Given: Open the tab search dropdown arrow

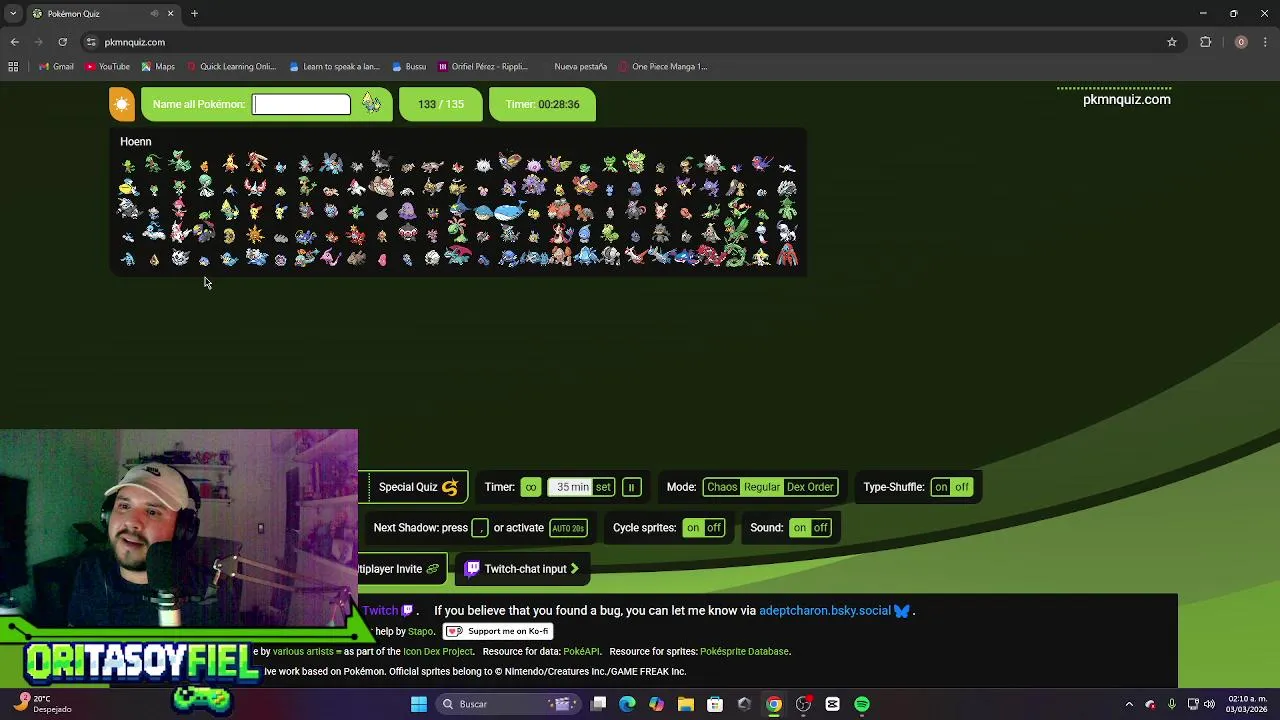Looking at the screenshot, I should pos(13,14).
